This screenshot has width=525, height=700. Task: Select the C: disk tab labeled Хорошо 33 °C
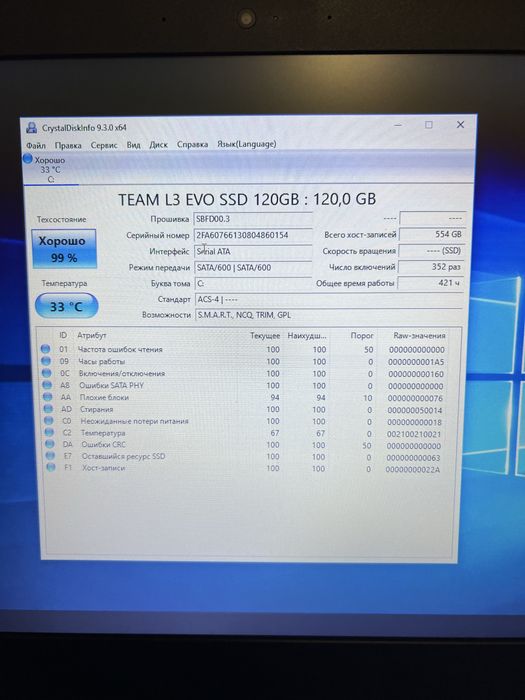(x=49, y=170)
